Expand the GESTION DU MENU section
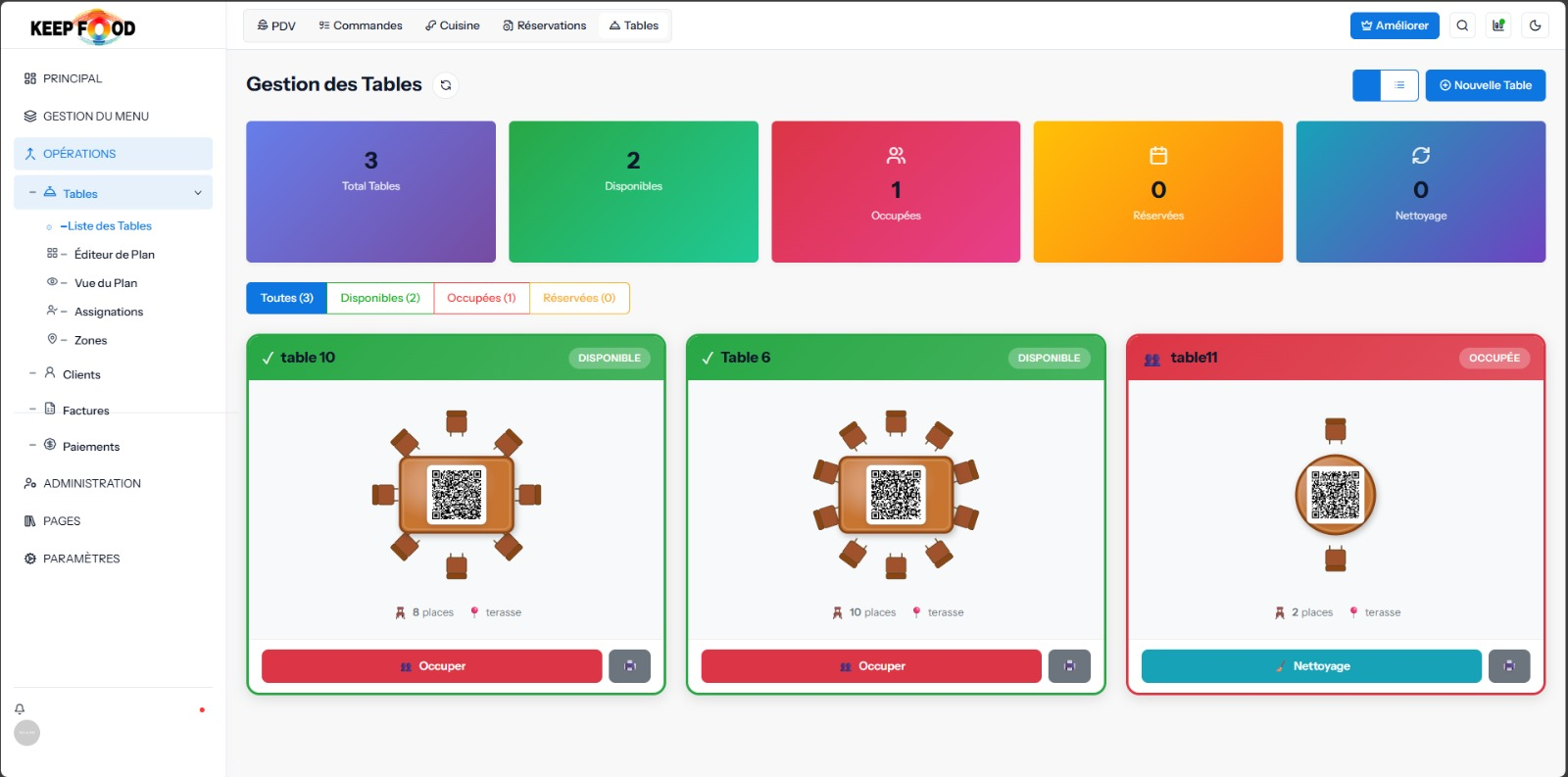This screenshot has height=777, width=1568. [96, 116]
